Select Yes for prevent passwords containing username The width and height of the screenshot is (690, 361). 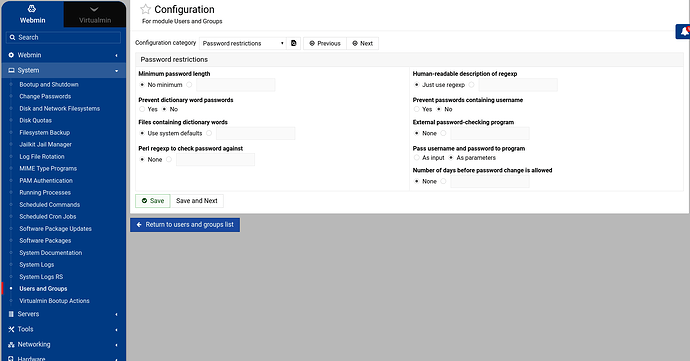417,109
